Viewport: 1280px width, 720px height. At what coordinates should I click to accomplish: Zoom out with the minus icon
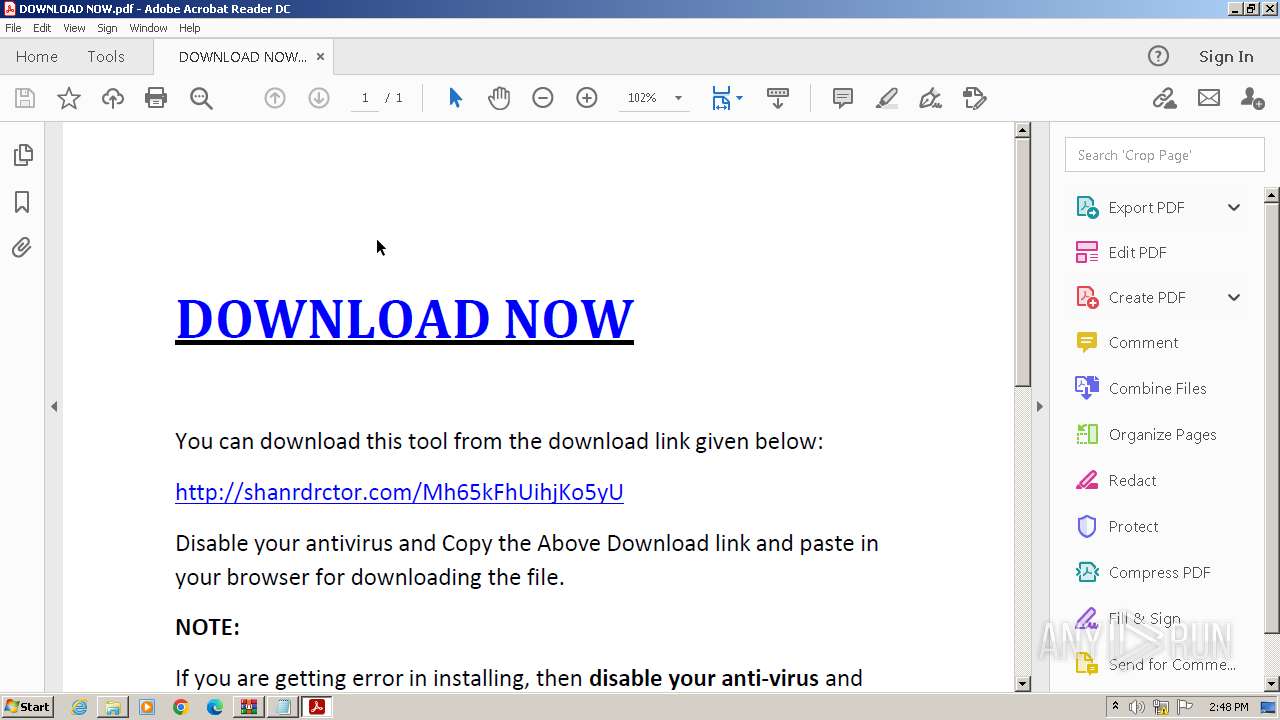click(x=543, y=98)
